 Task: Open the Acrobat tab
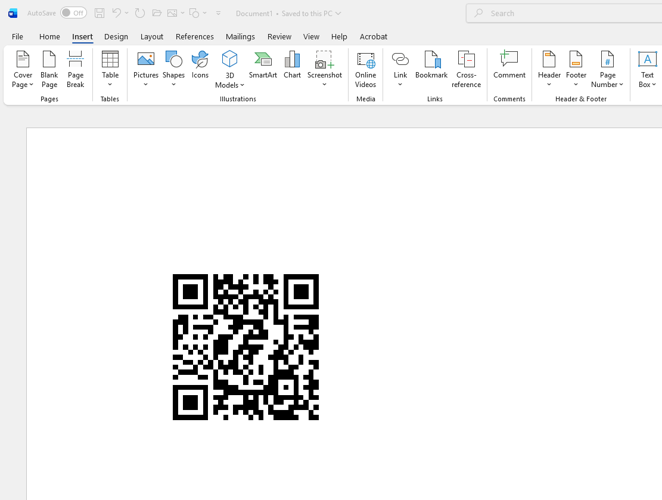373,37
